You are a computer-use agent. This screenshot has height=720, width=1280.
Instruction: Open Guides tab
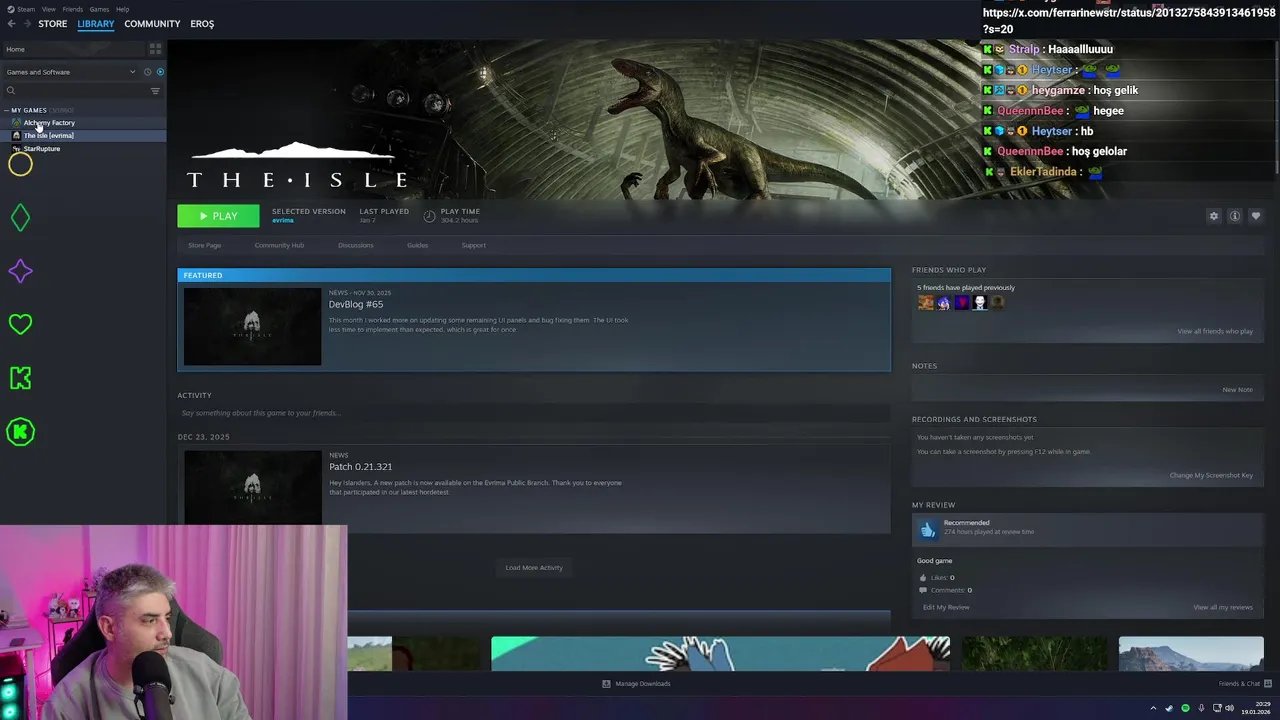coord(417,245)
